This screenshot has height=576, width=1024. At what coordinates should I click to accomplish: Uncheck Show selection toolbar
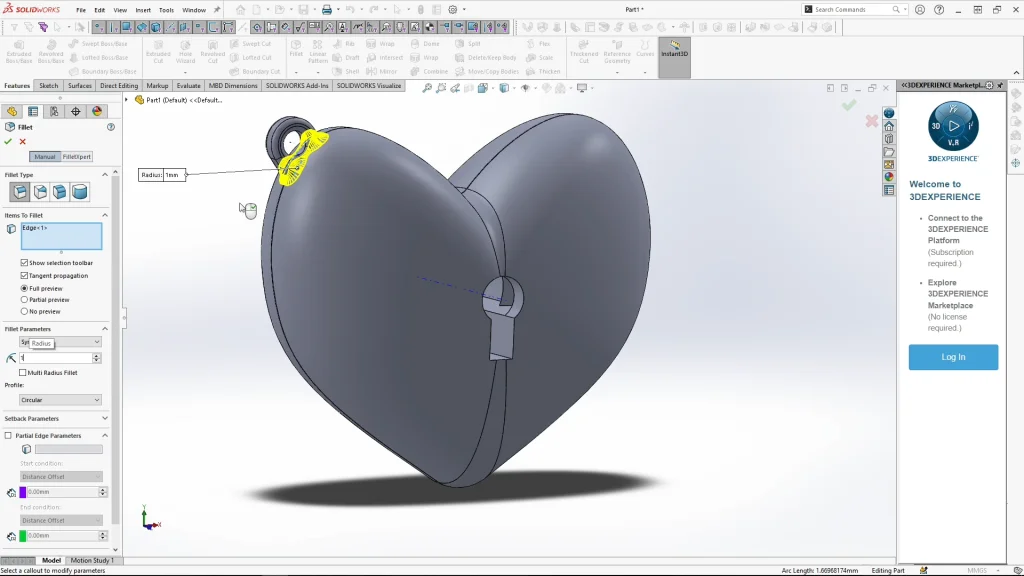click(x=24, y=263)
